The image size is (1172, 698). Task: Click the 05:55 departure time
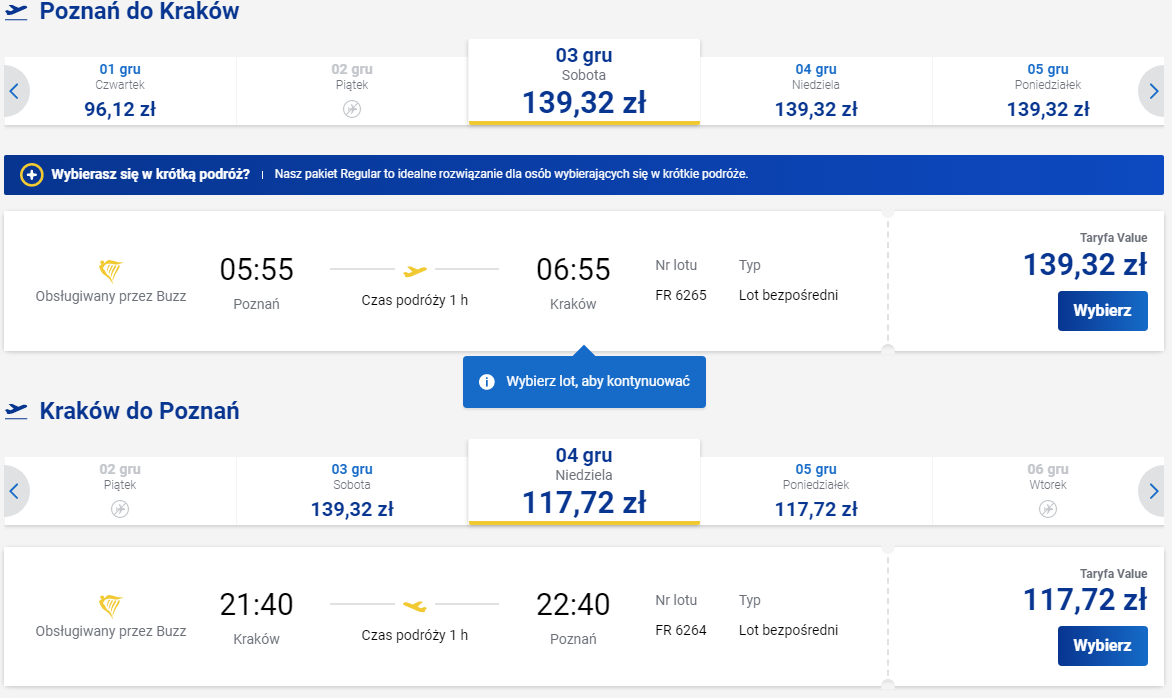pos(256,270)
